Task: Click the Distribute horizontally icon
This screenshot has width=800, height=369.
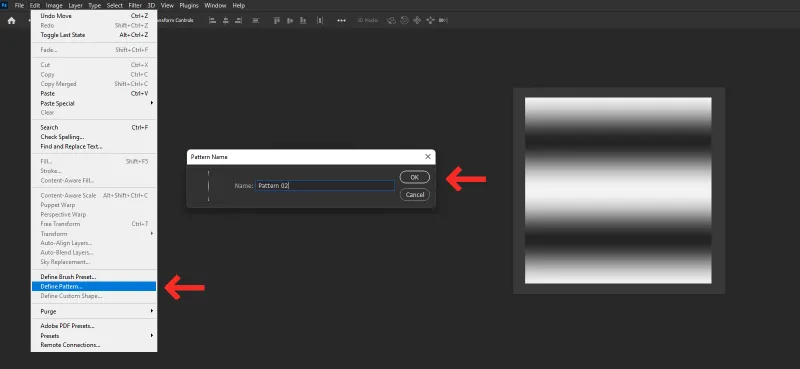Action: pos(320,20)
